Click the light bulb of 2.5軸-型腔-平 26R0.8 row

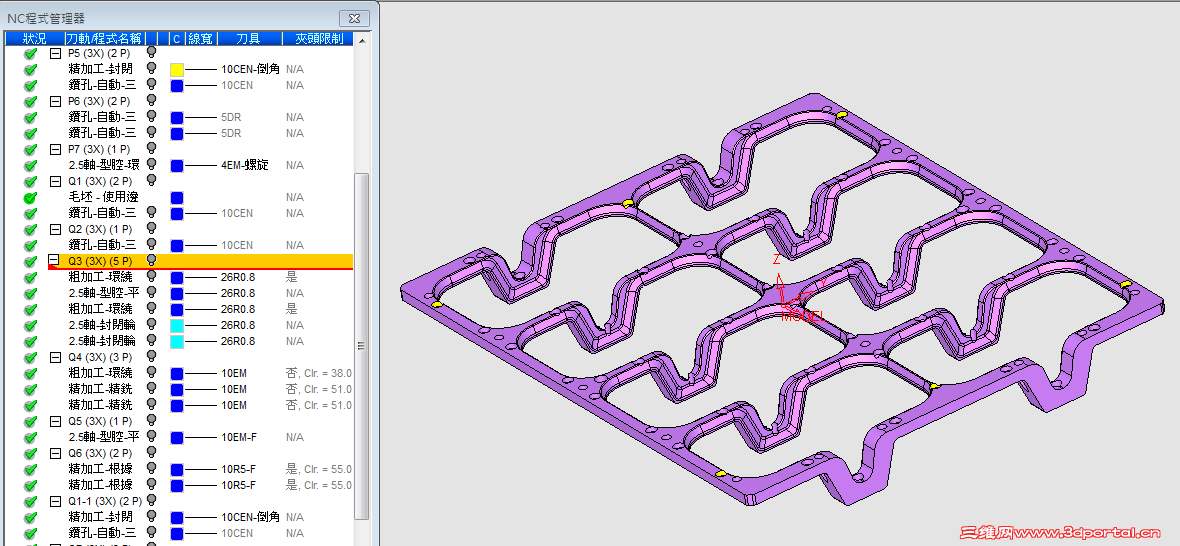point(151,293)
